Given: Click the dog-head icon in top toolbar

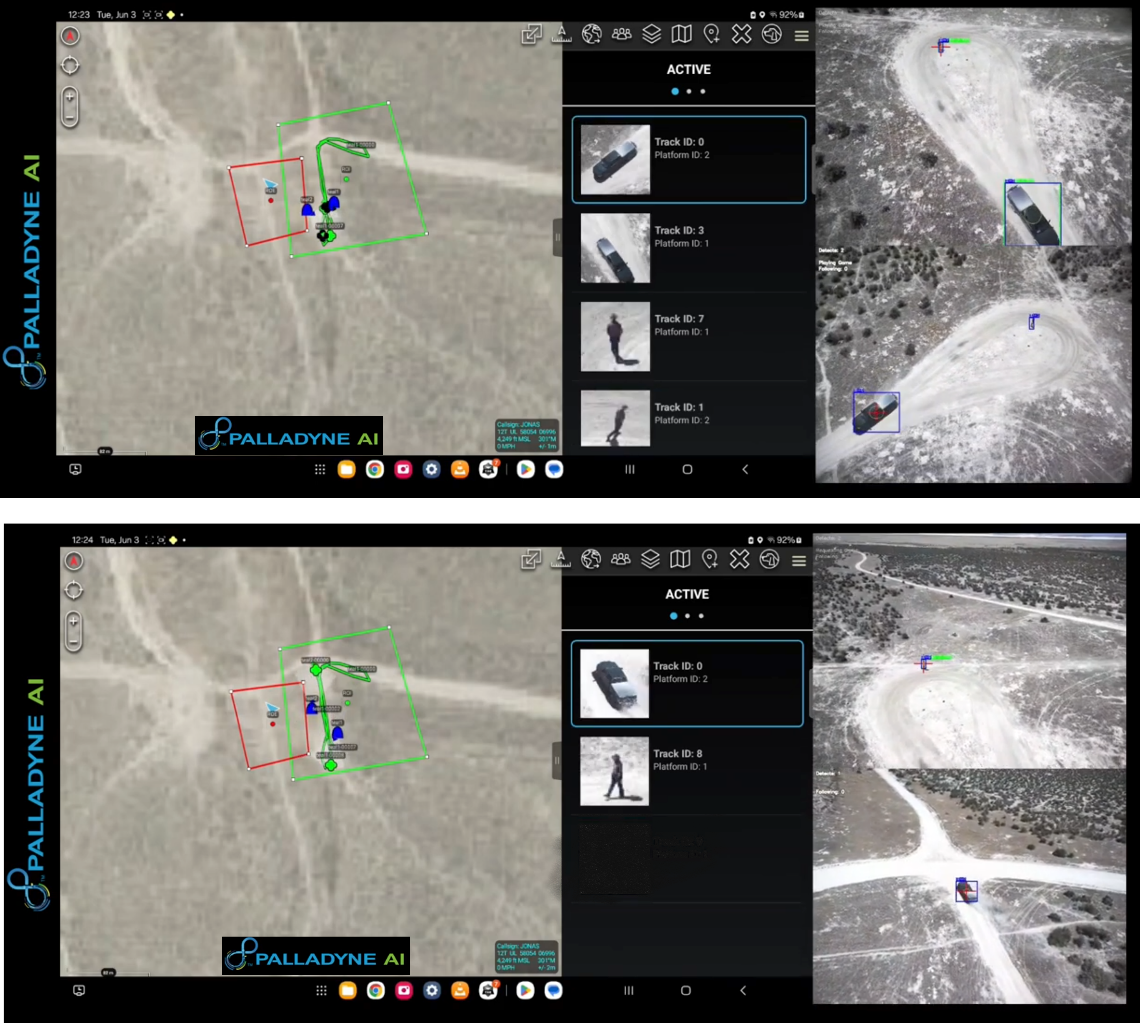Looking at the screenshot, I should click(771, 35).
